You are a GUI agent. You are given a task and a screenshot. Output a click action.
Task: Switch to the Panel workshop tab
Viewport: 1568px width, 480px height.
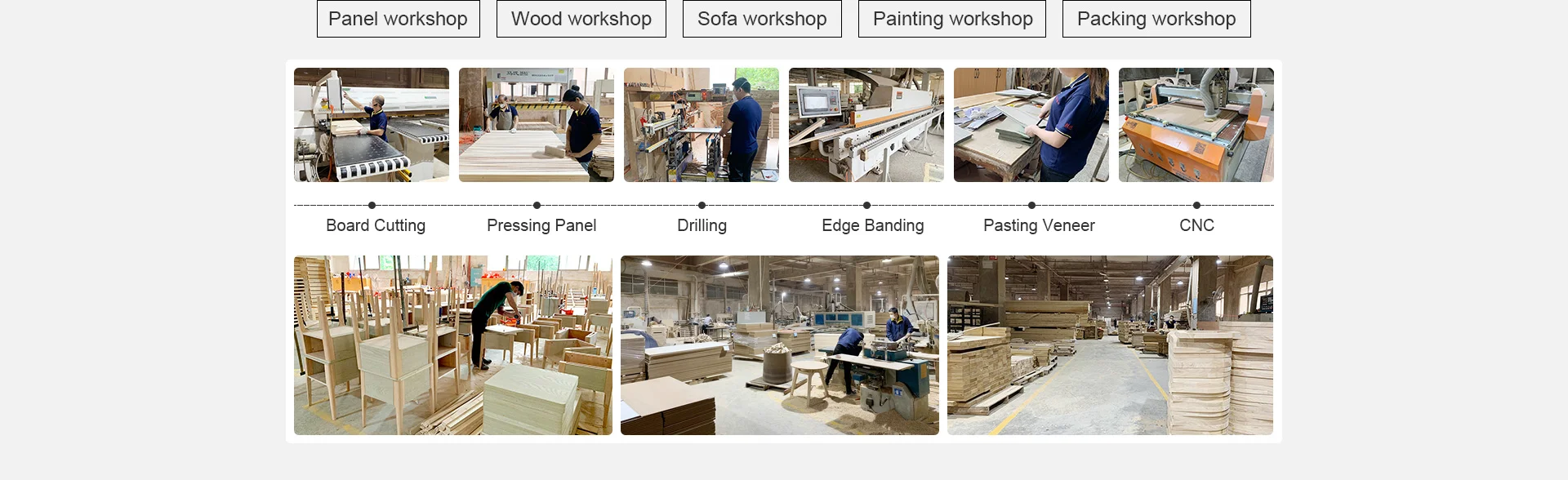399,19
